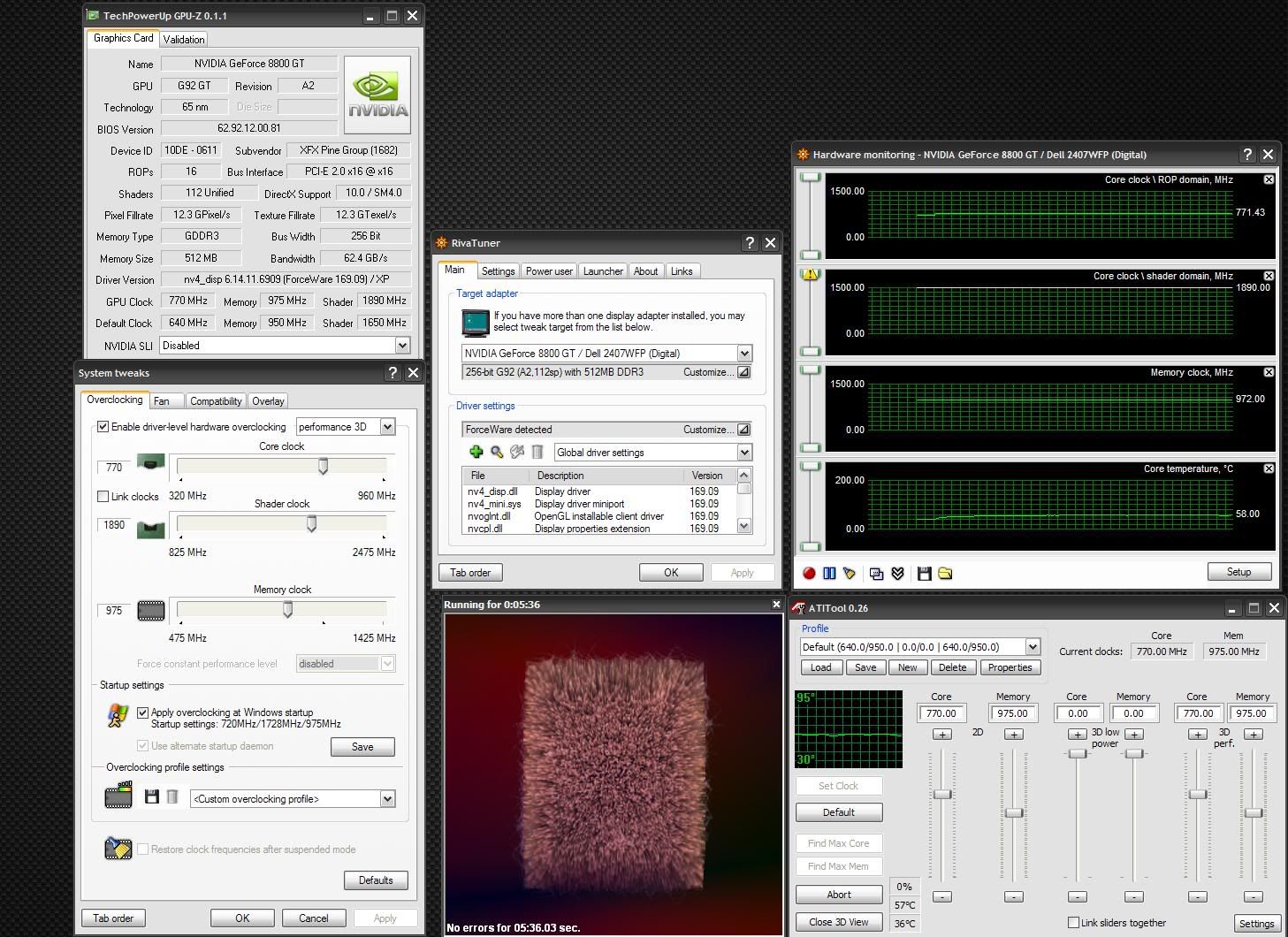Click the red record button in Hardware monitoring
1288x937 pixels.
pos(809,574)
